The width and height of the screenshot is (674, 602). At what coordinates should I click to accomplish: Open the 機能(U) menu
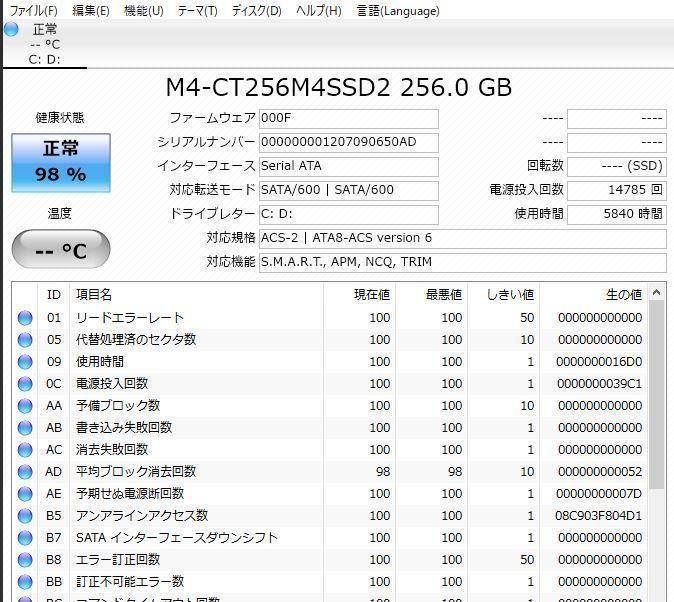tap(143, 10)
